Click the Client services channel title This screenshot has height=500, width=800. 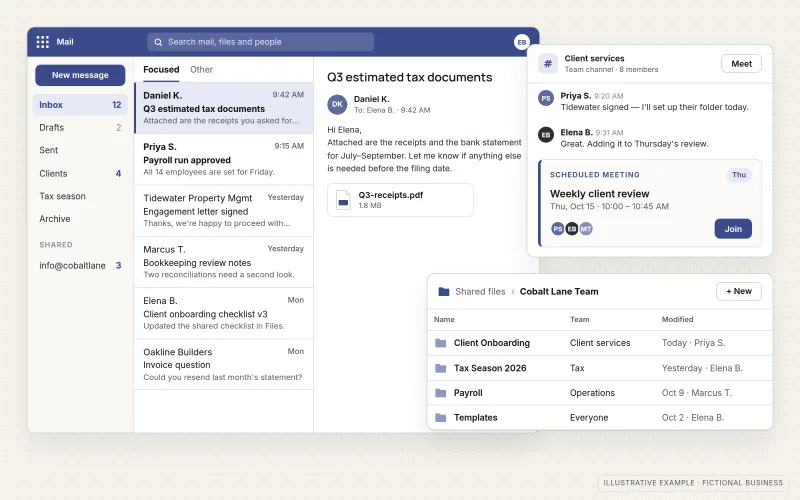tap(594, 58)
